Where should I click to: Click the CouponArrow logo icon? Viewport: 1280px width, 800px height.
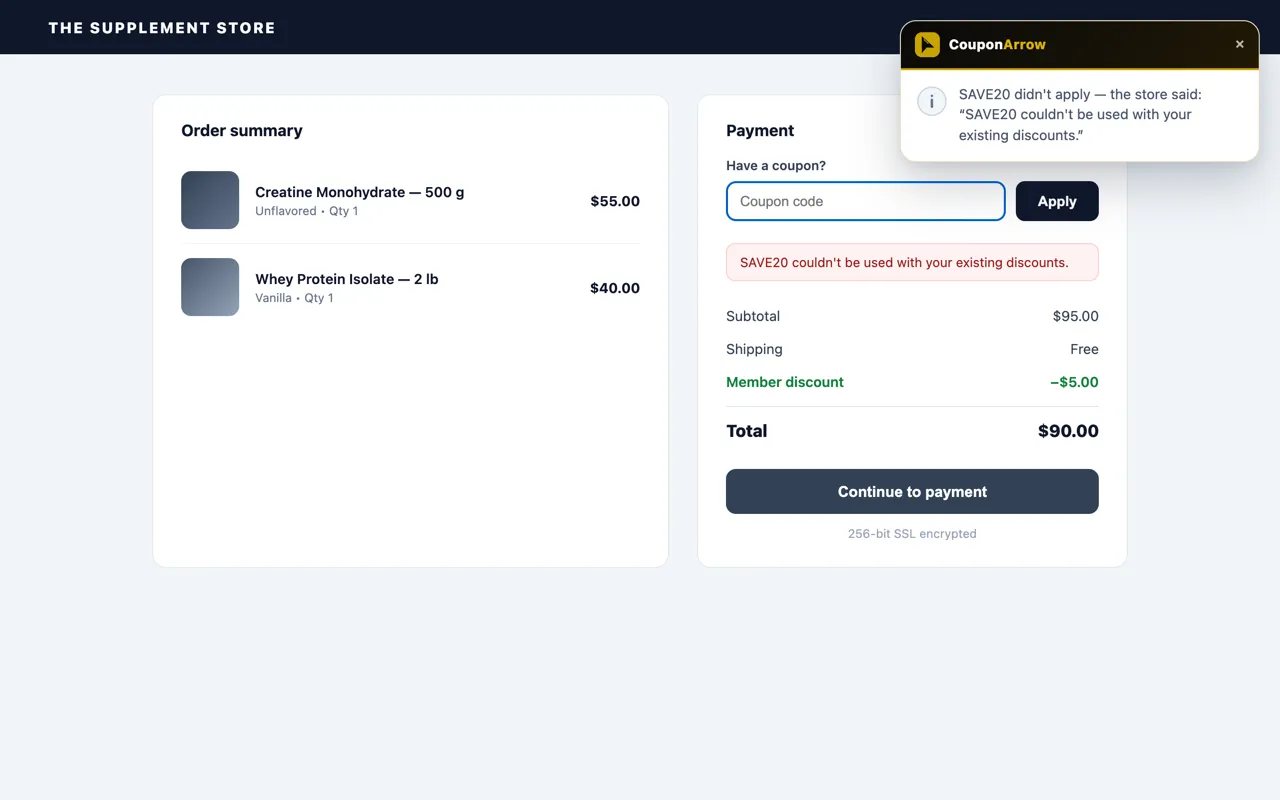[927, 44]
